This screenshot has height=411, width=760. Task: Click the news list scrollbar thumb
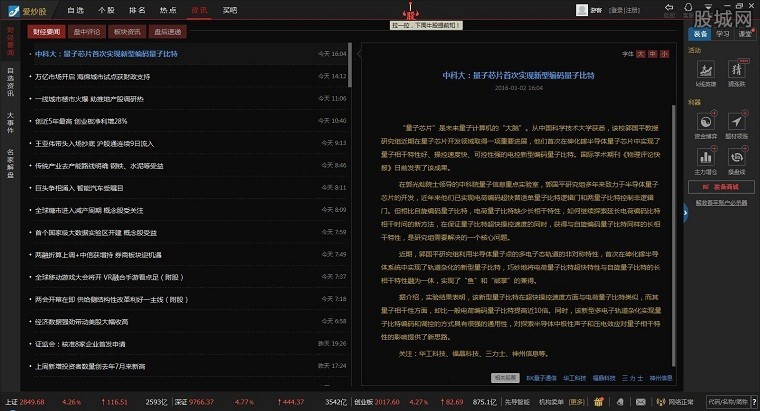point(349,65)
